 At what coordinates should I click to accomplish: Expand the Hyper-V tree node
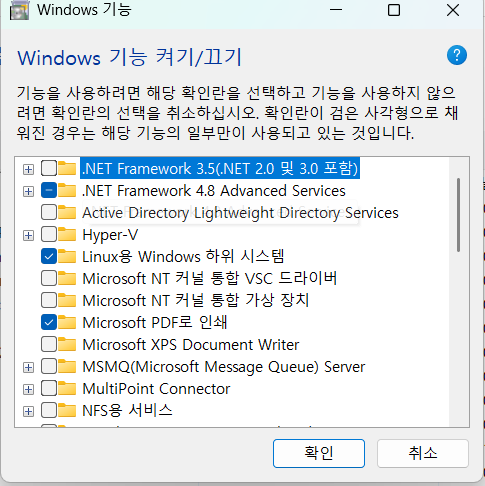point(28,235)
